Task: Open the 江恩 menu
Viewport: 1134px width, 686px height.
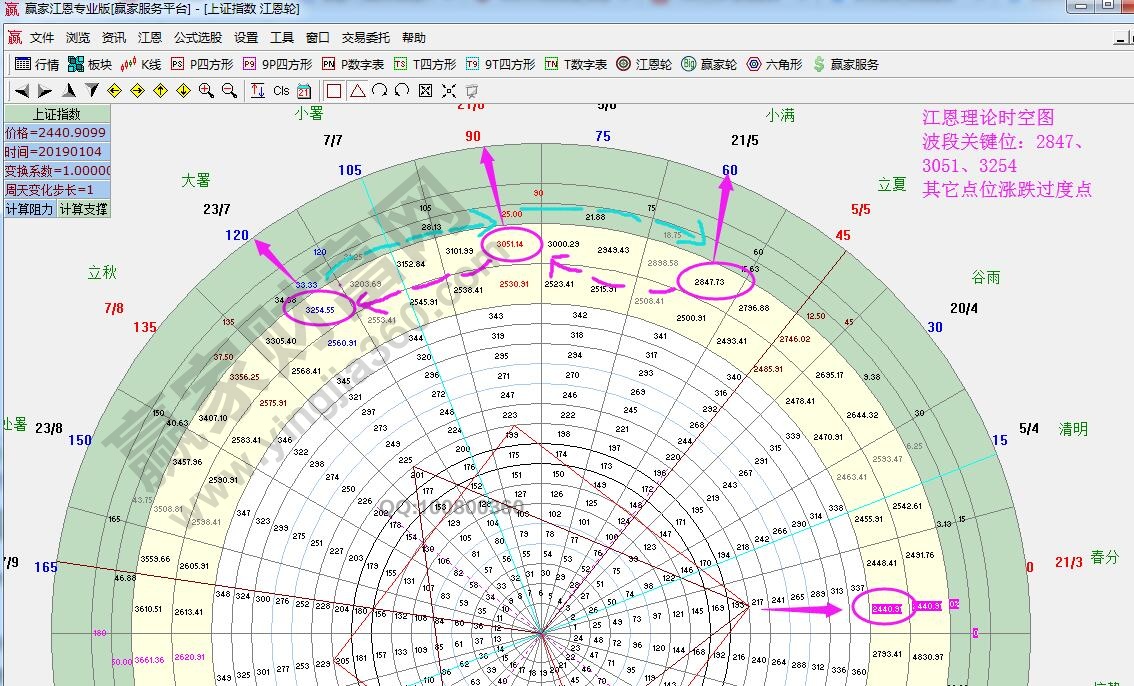Action: (149, 38)
